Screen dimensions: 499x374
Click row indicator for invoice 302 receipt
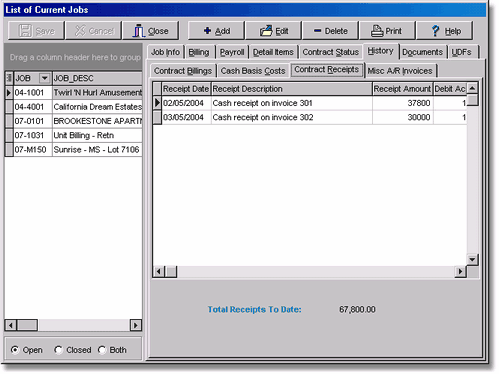(157, 117)
